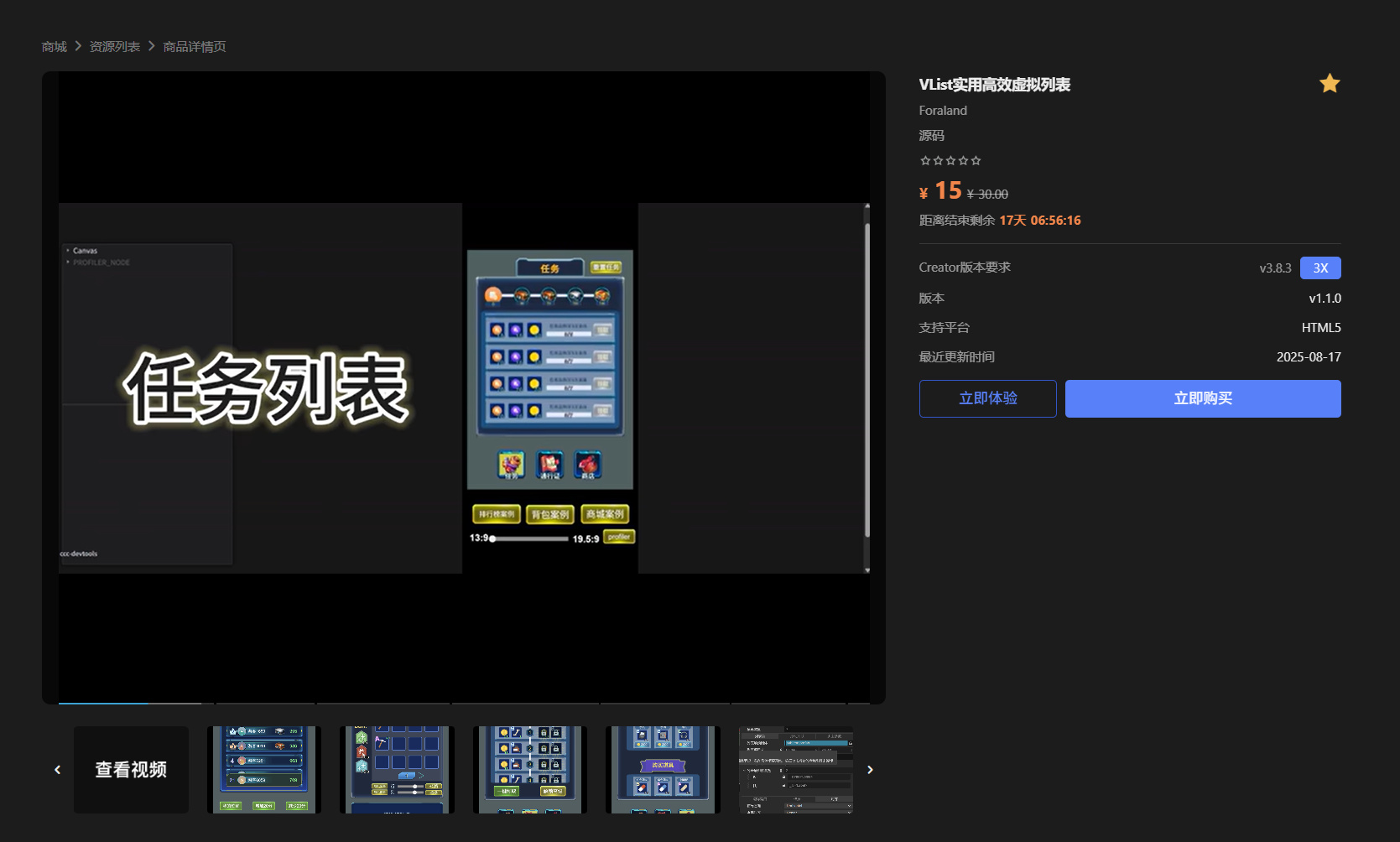
Task: Click the 立即体验 button
Action: (x=988, y=398)
